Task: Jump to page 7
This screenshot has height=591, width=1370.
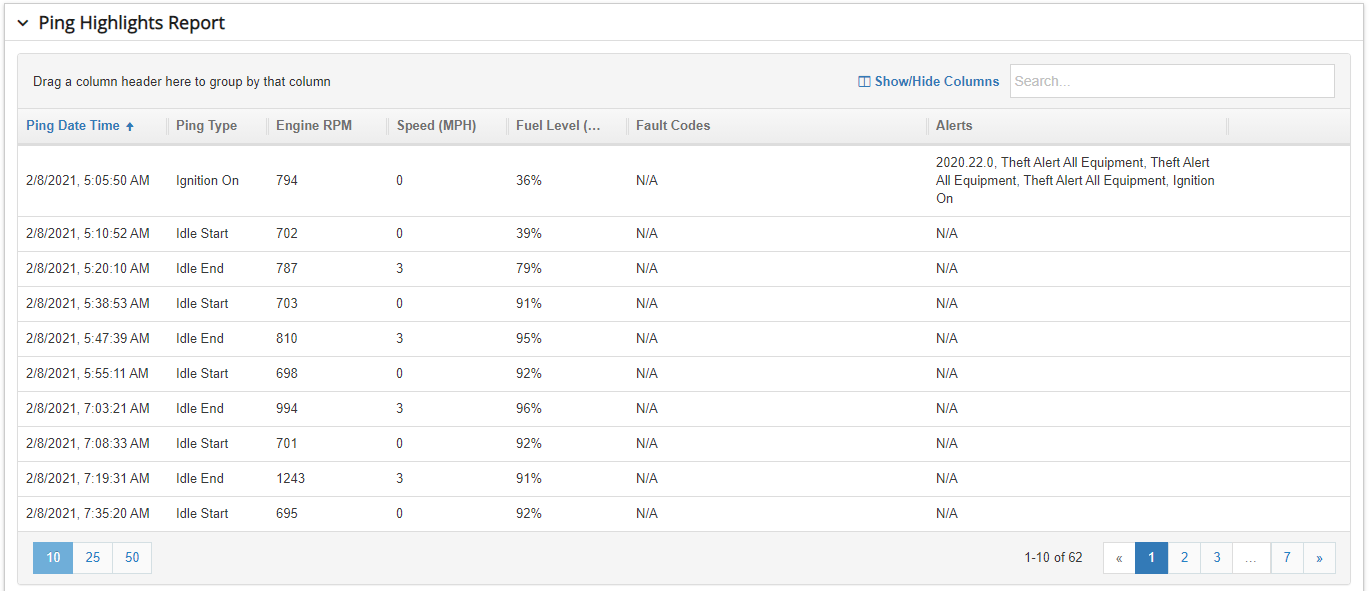Action: [1286, 557]
